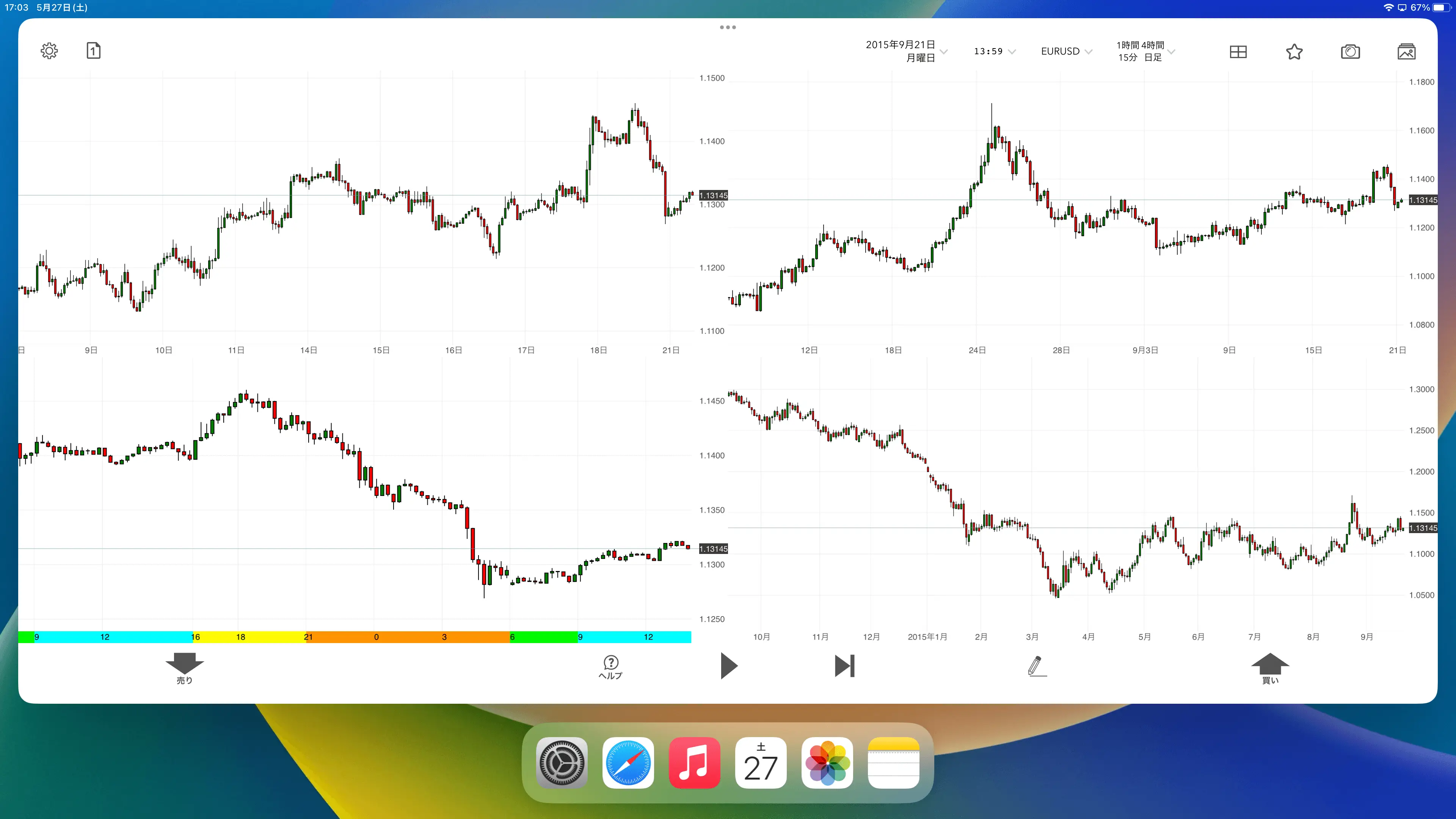Click the 1.1500 label on the 1-hour chart
1456x819 pixels.
click(x=712, y=78)
